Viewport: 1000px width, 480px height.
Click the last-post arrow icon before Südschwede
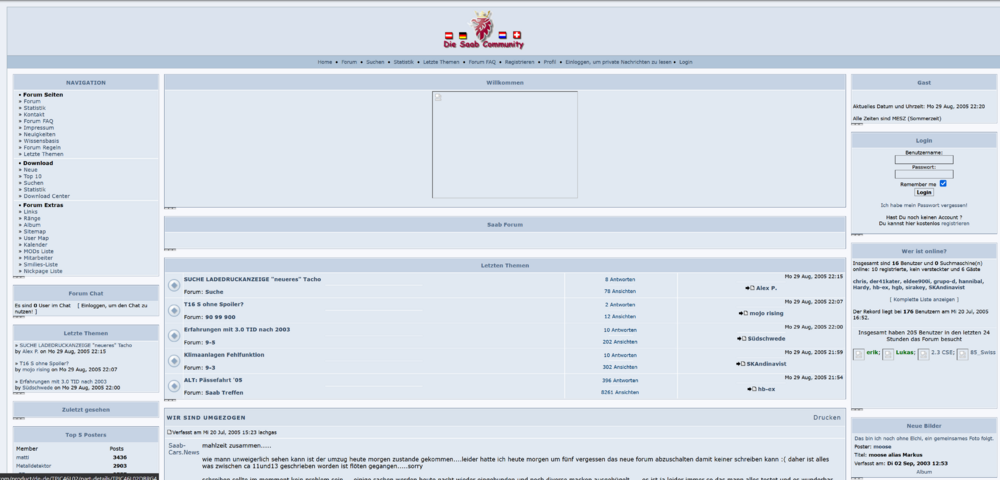[742, 338]
